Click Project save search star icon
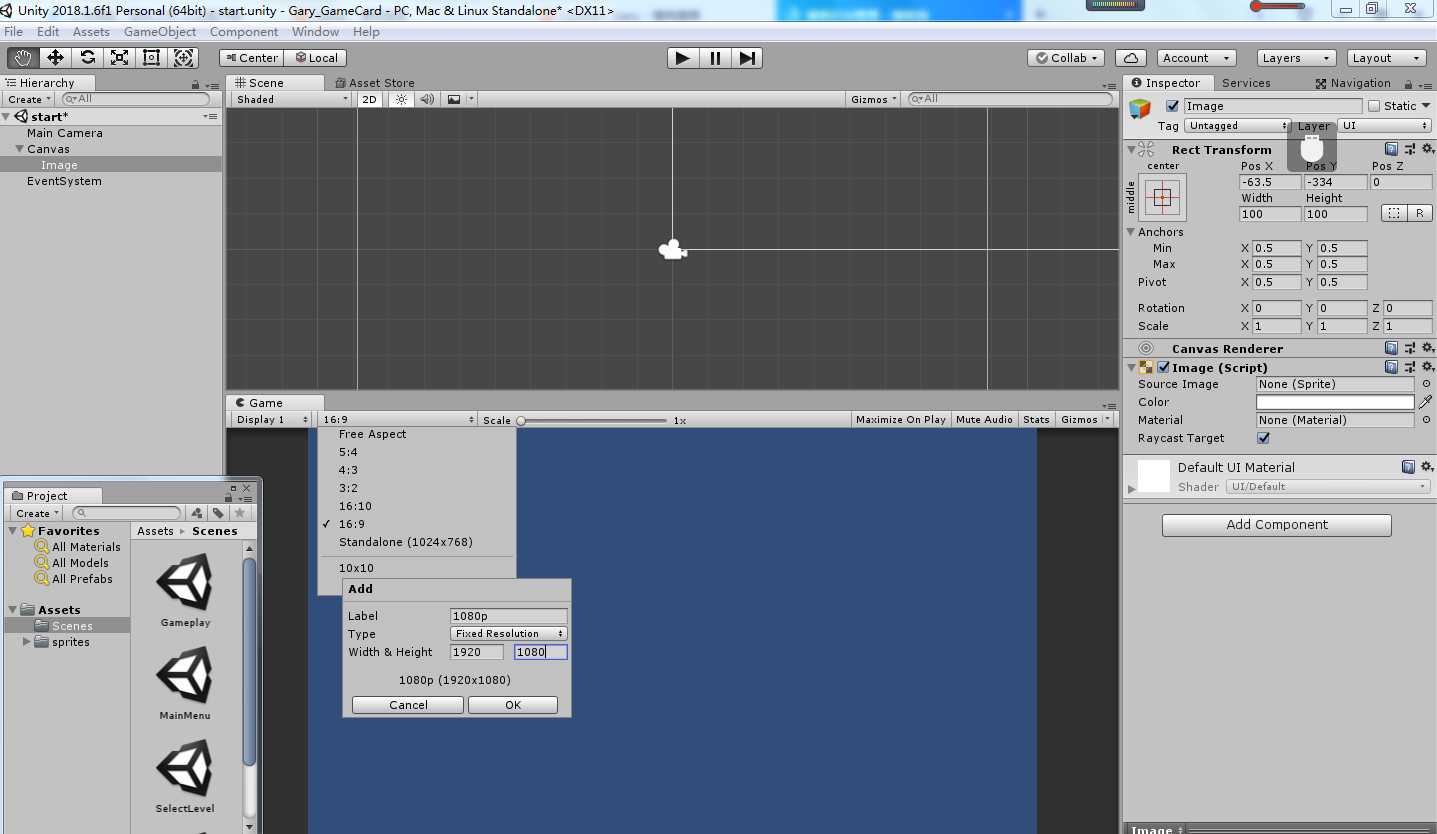1437x834 pixels. 239,513
